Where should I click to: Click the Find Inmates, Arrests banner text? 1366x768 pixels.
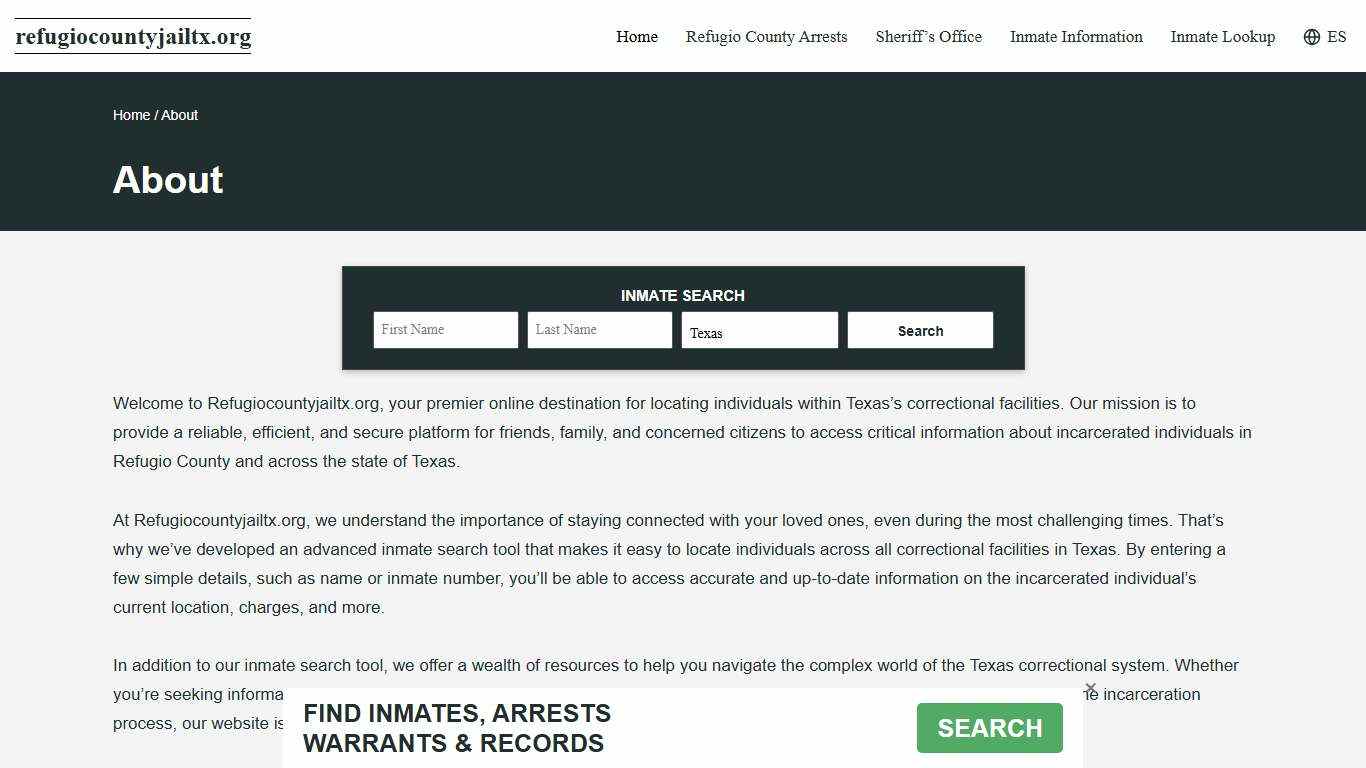457,728
